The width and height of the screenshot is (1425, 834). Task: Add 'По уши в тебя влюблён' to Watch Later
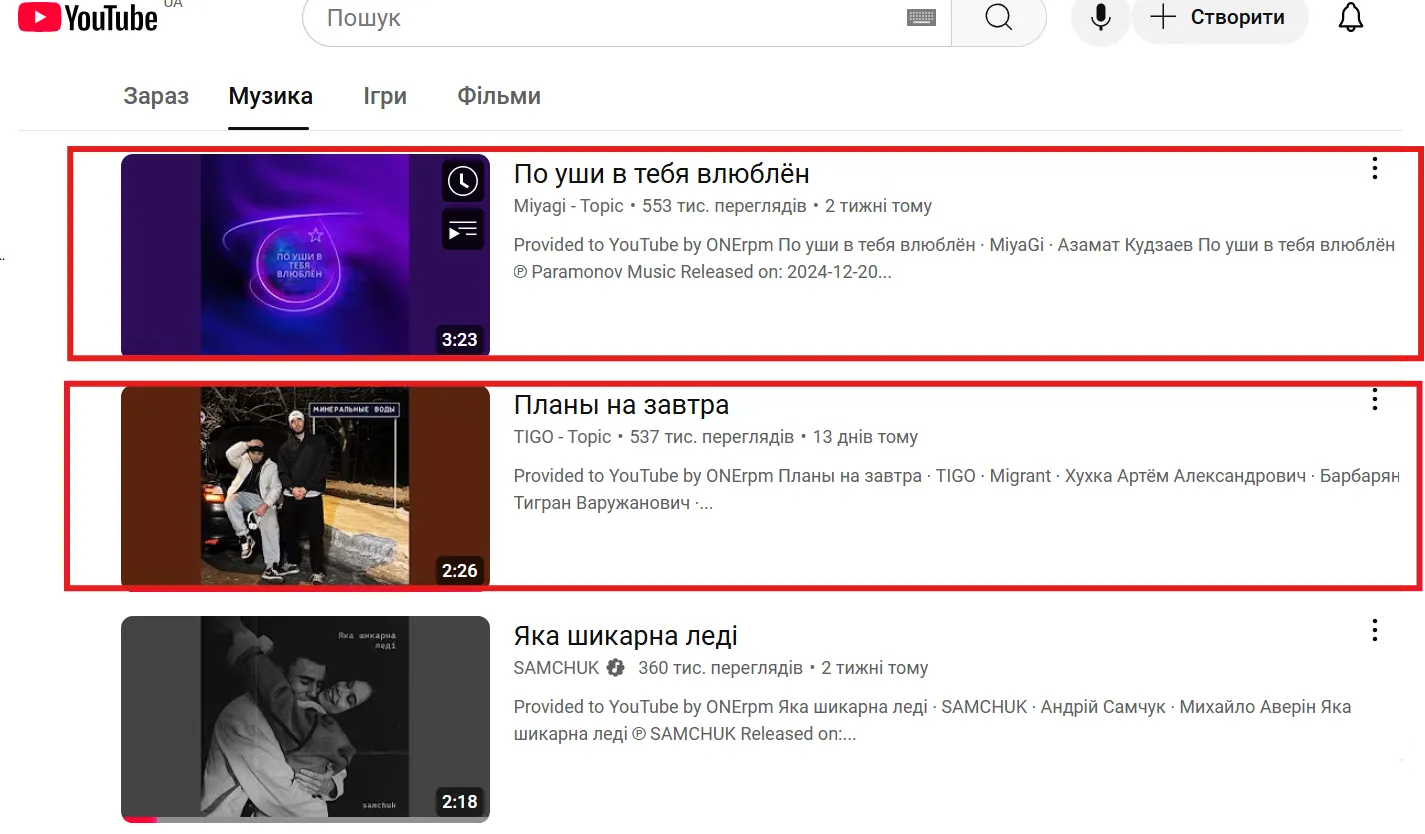coord(462,181)
